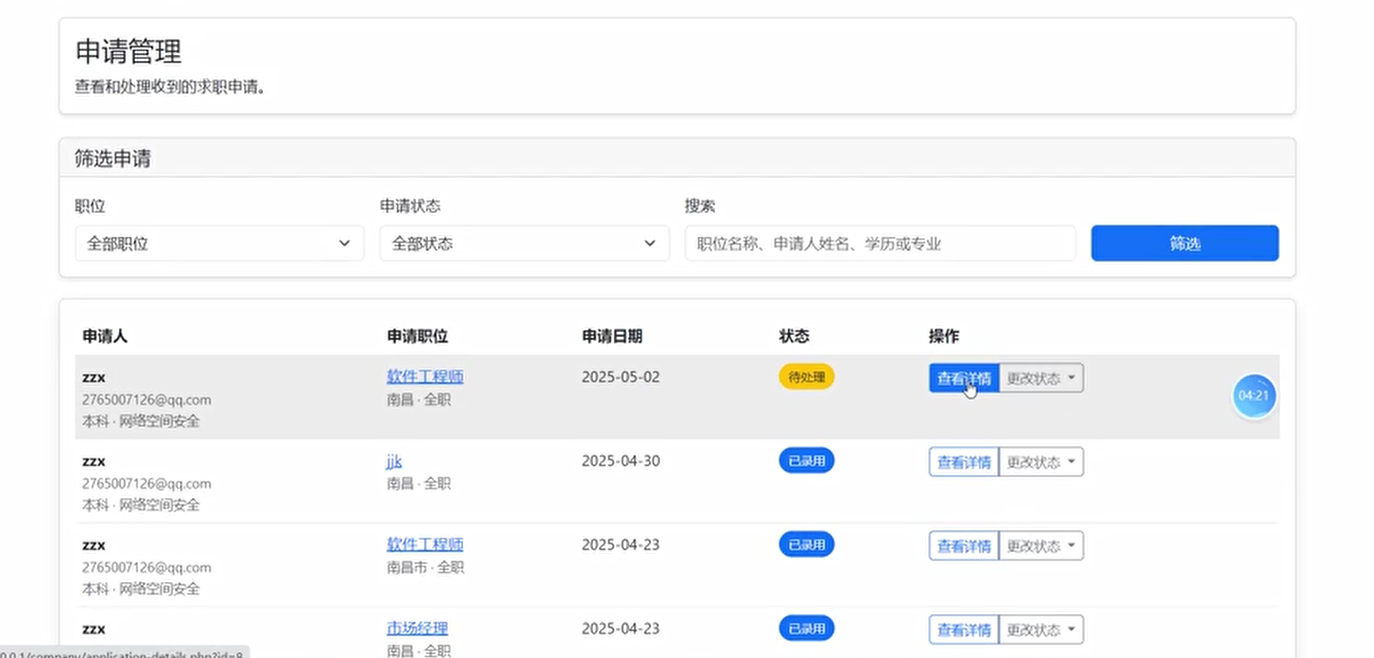1374x658 pixels.
Task: Click the application-details URL at bottom left
Action: click(x=120, y=653)
